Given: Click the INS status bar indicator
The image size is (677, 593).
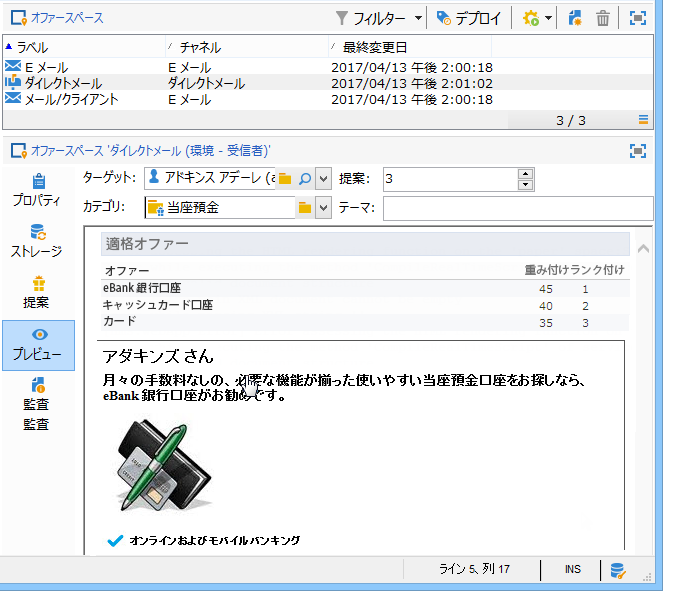Looking at the screenshot, I should point(573,569).
